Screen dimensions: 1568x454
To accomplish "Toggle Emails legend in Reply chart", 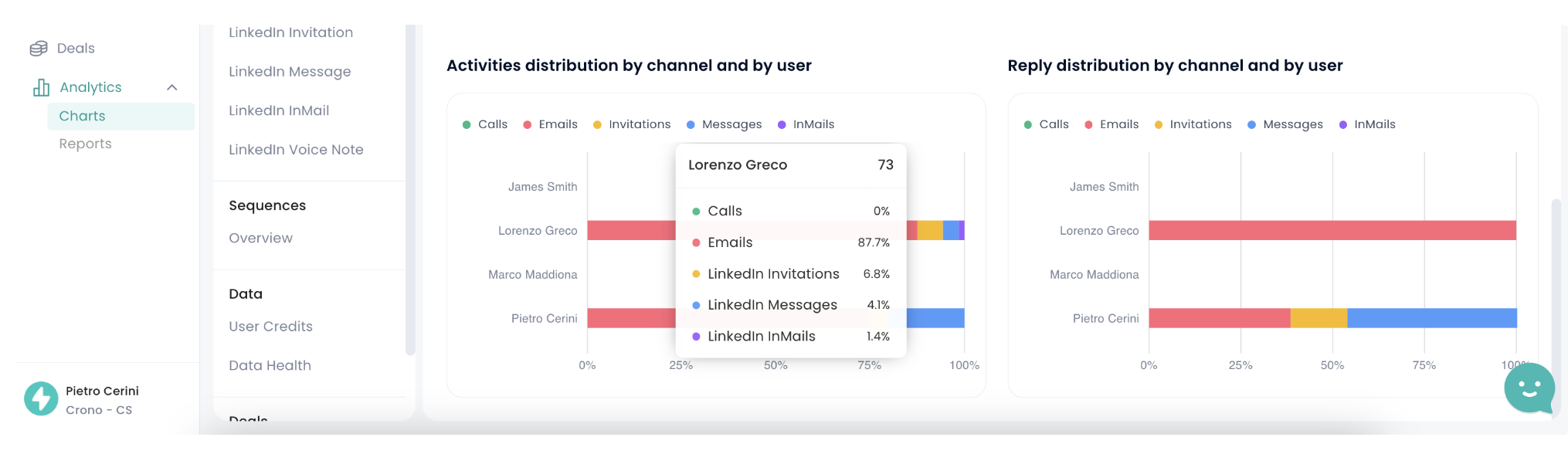I will click(x=1112, y=124).
